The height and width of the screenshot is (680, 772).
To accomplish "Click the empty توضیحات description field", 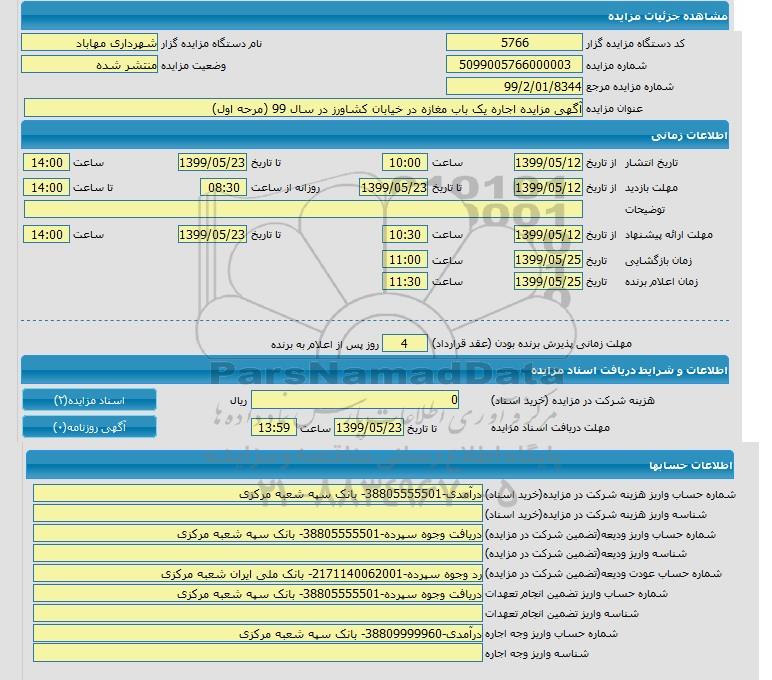I will [x=303, y=209].
